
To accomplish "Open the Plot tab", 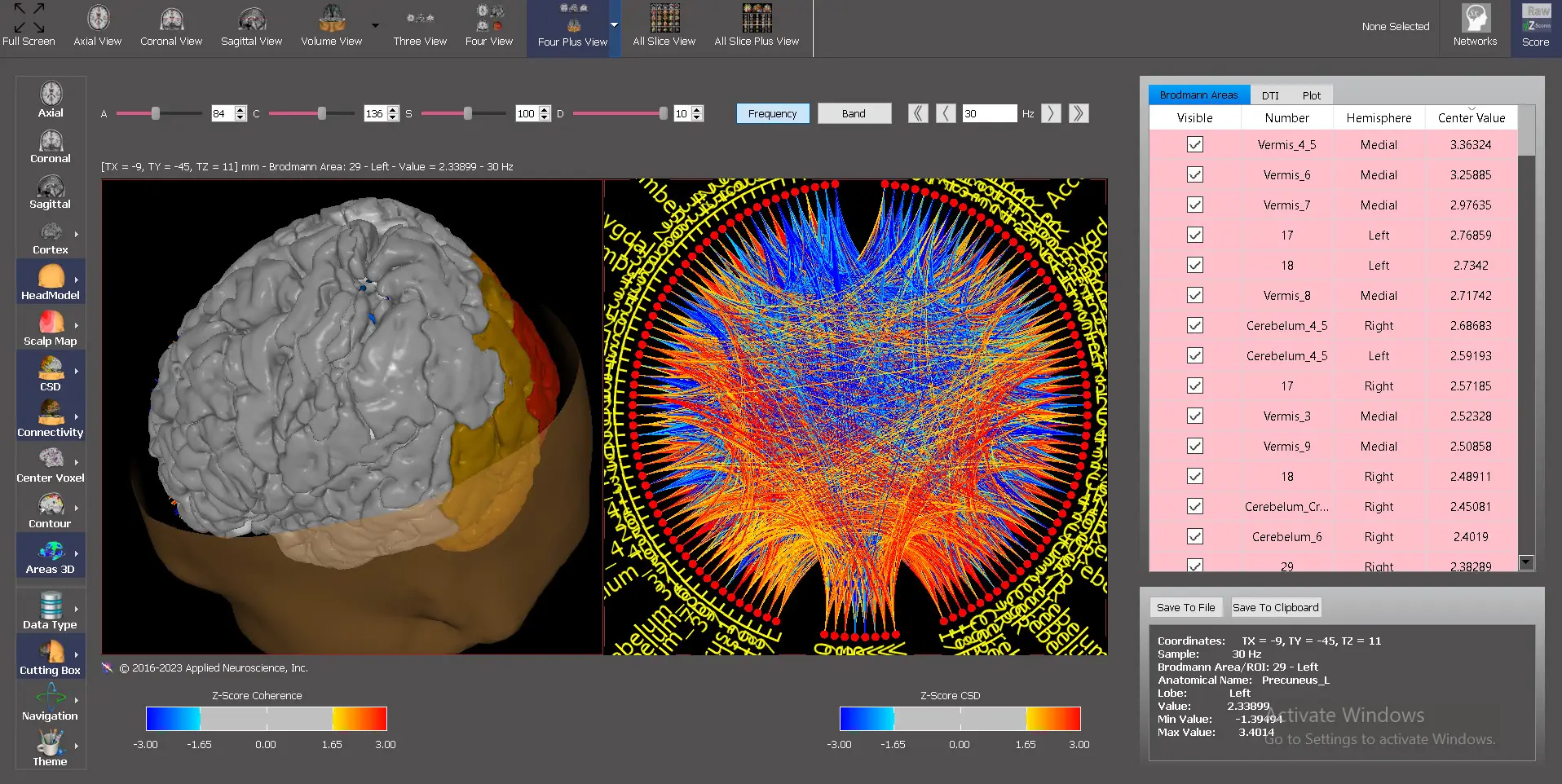I will point(1311,95).
